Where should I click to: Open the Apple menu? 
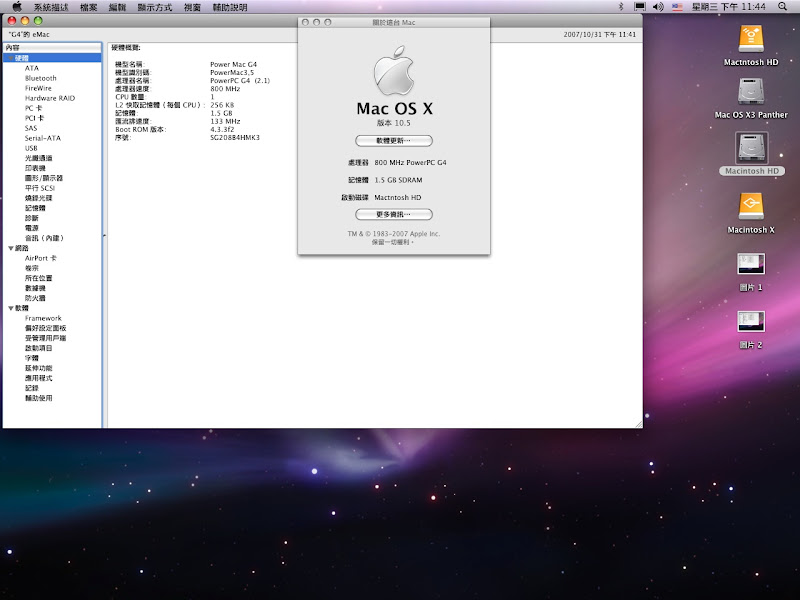(x=17, y=7)
